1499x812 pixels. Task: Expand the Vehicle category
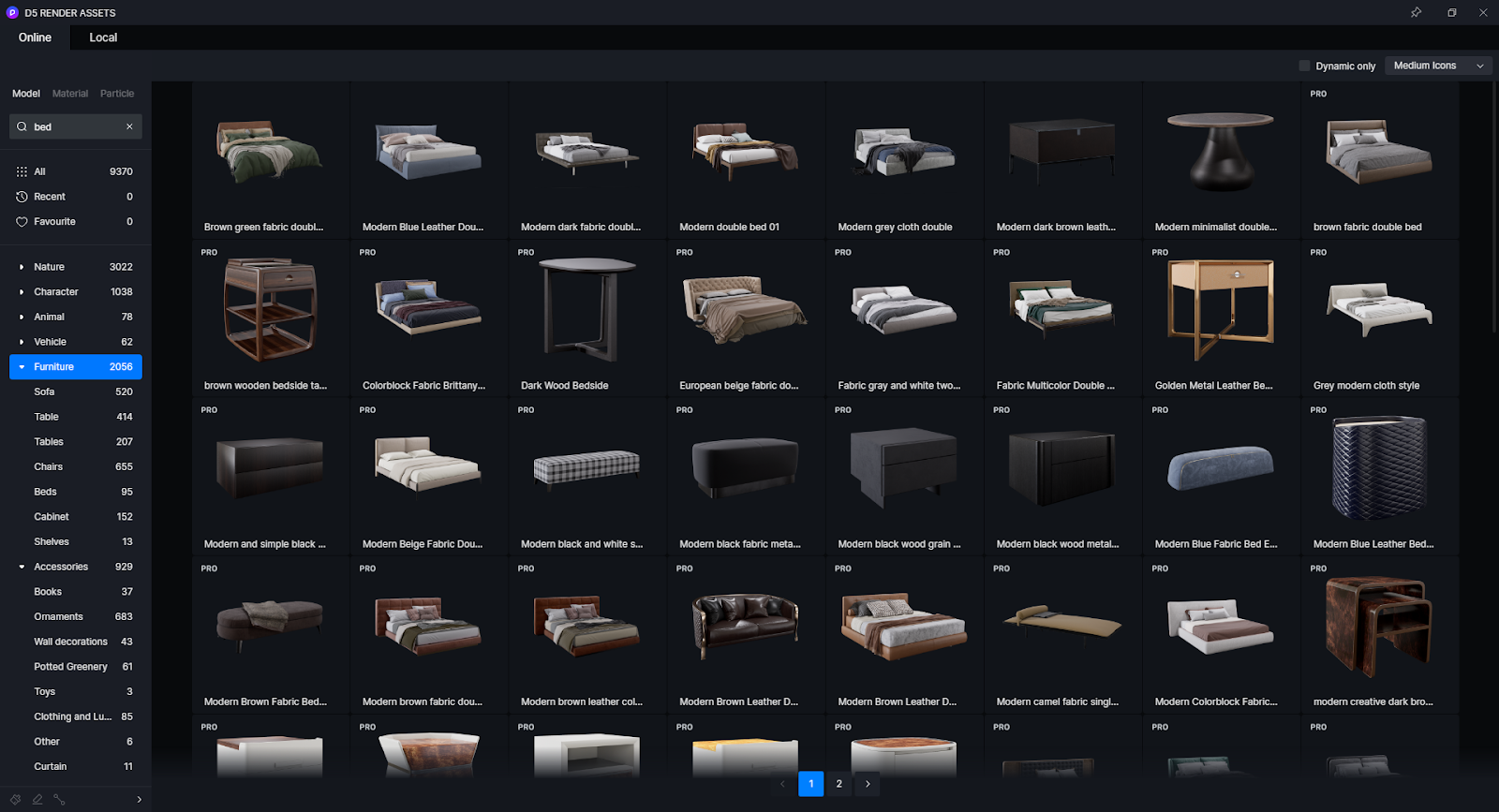click(x=22, y=342)
